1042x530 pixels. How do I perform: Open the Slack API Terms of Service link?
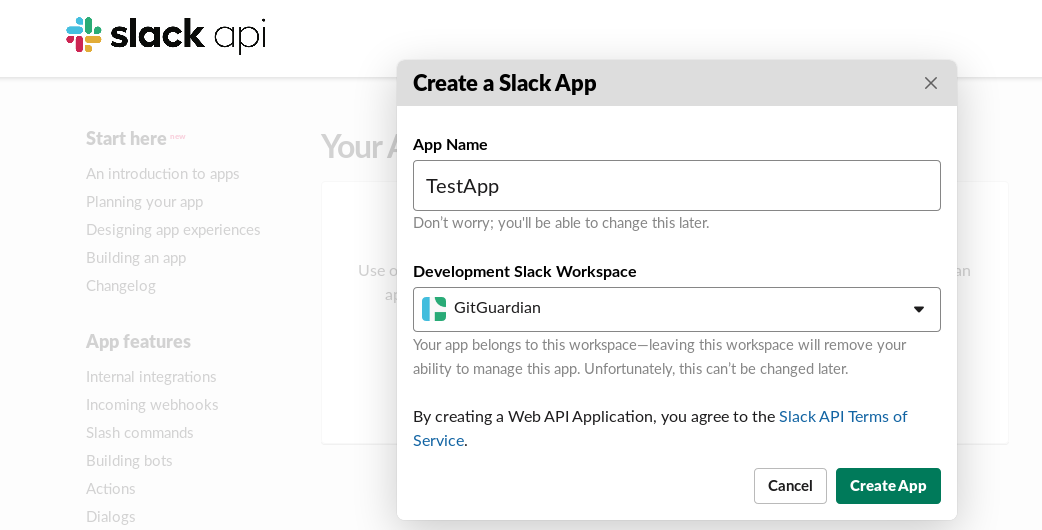coord(842,416)
